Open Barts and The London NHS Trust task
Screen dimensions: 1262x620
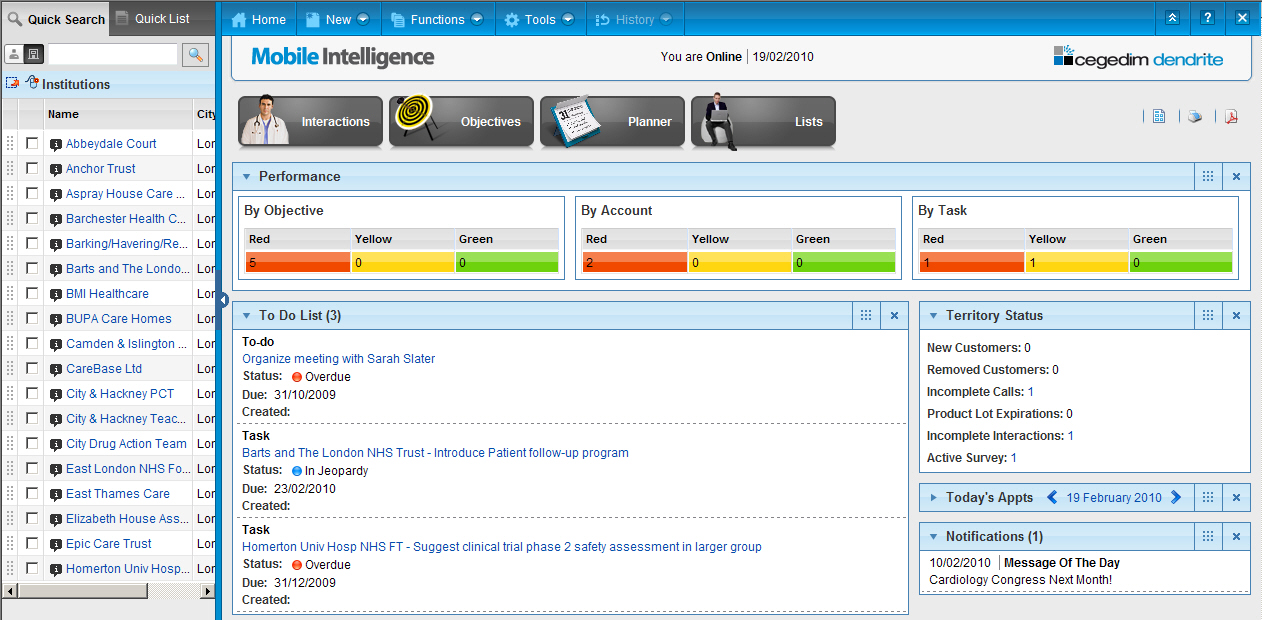click(x=435, y=453)
